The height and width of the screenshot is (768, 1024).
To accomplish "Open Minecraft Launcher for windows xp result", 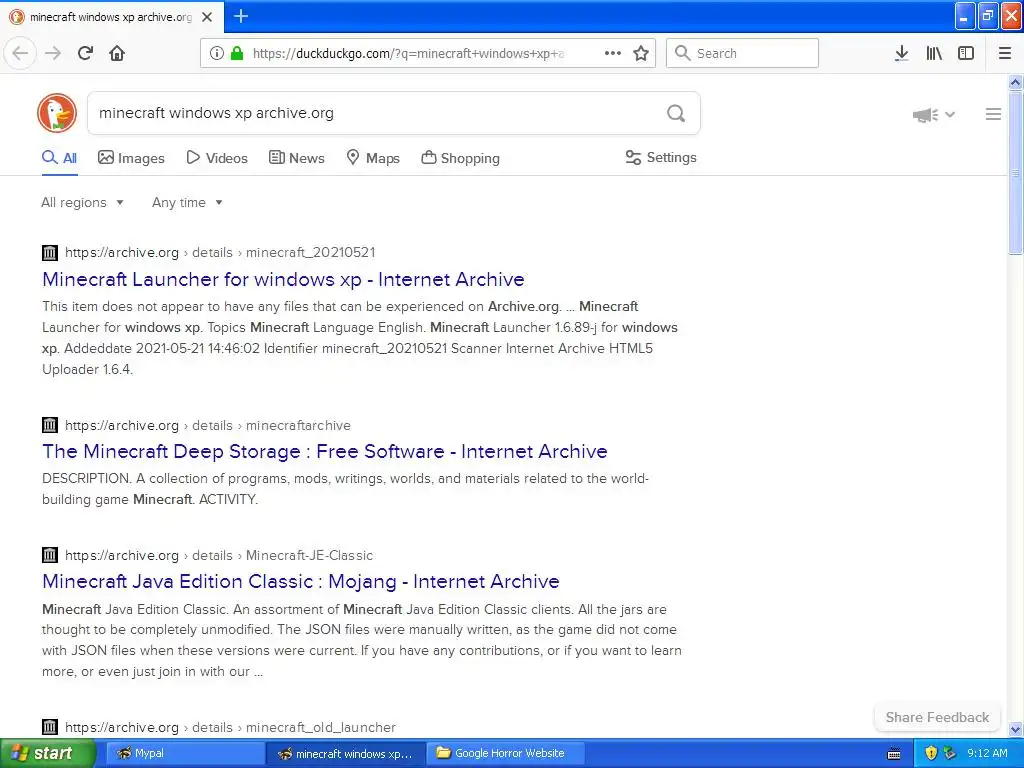I will [283, 280].
